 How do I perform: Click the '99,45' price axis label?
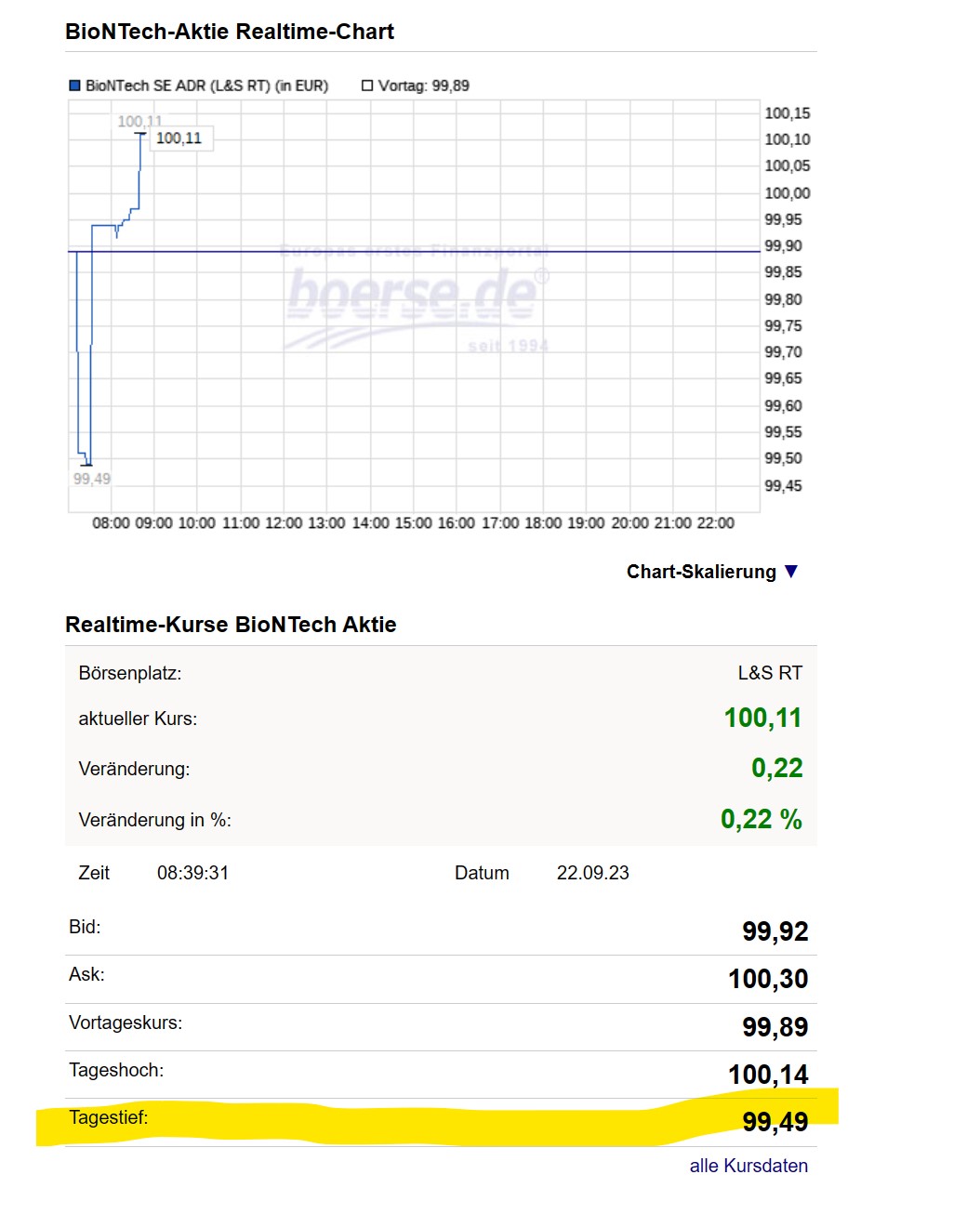coord(783,486)
